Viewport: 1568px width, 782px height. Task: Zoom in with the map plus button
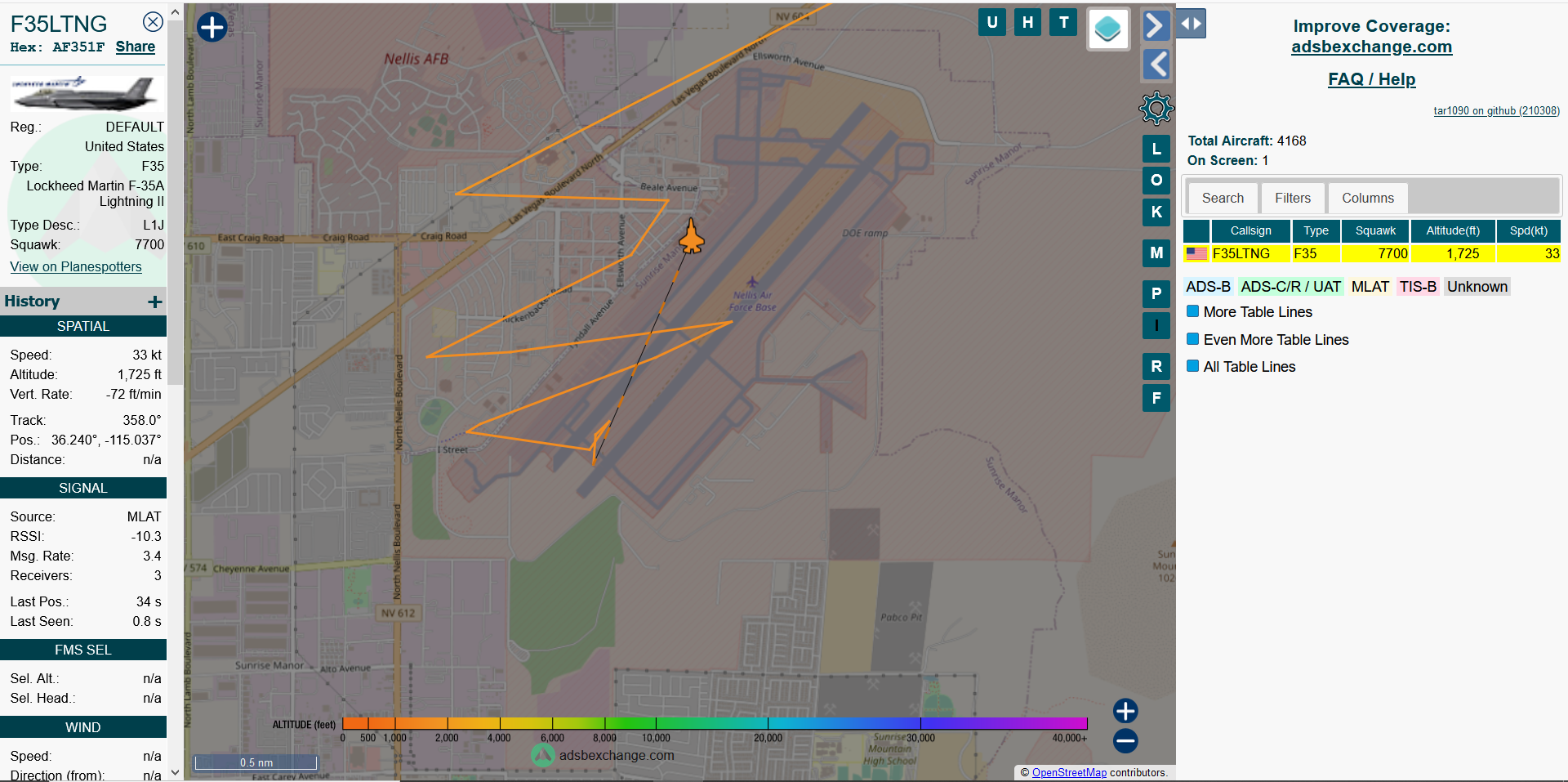1125,711
